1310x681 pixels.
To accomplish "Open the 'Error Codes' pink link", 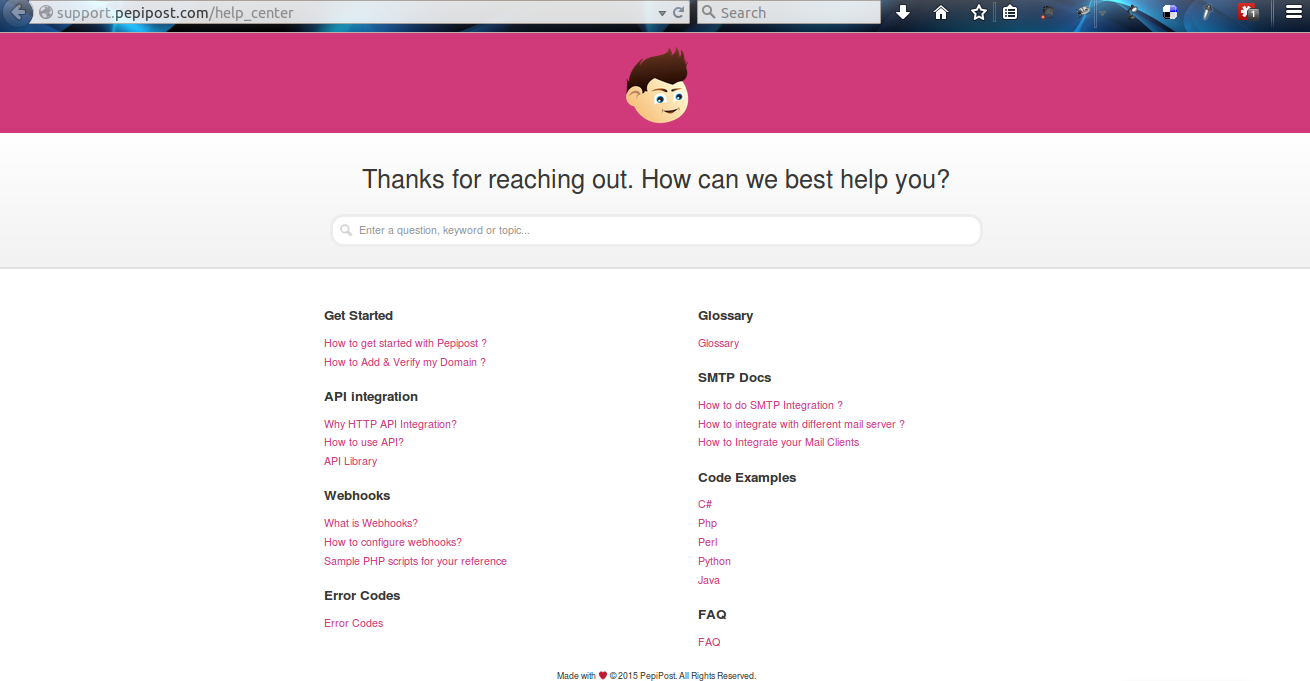I will 353,623.
